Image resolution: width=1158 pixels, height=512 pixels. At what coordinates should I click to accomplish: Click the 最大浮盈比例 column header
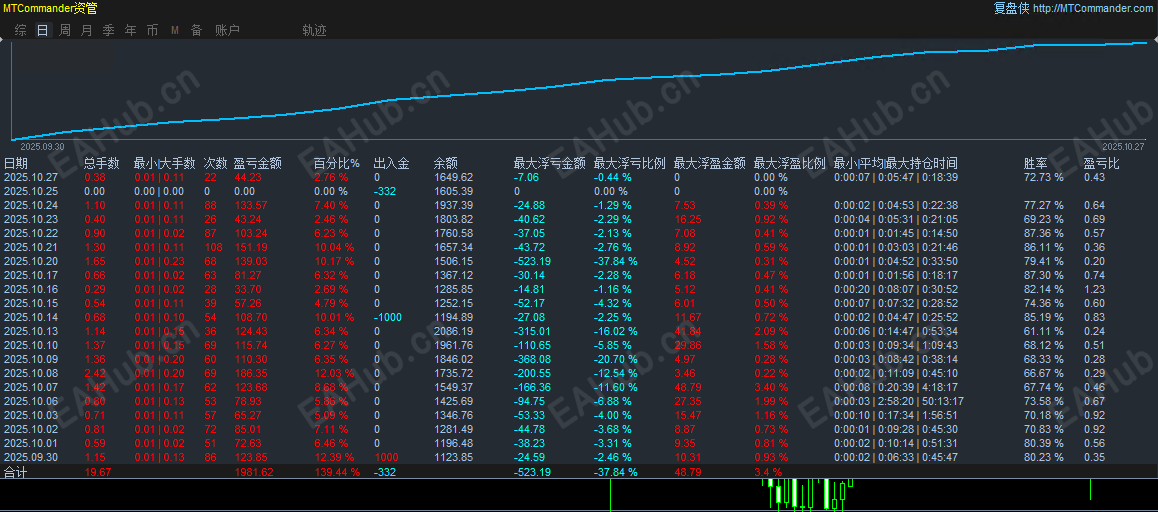click(789, 163)
